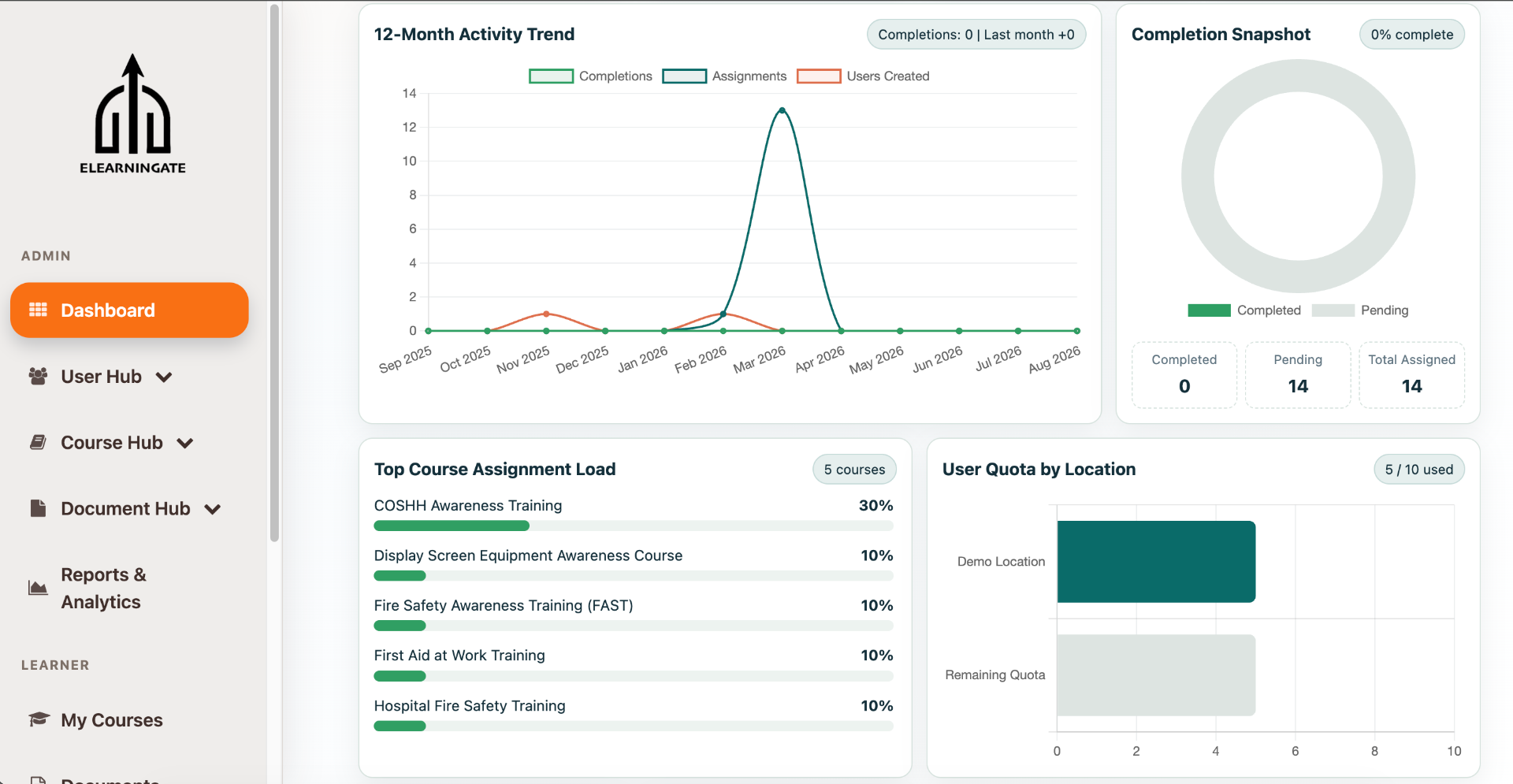Click First Aid at Work progress bar
This screenshot has height=784, width=1513.
coord(634,676)
